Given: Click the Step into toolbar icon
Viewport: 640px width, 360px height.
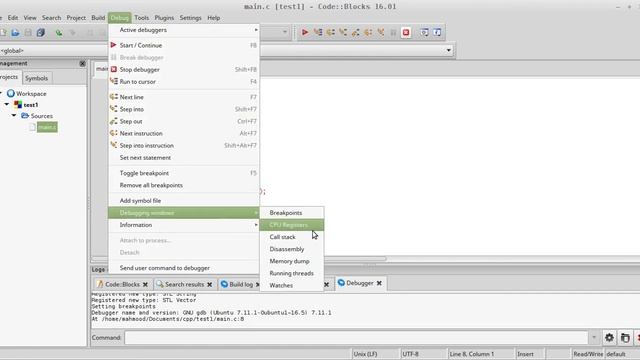Looking at the screenshot, I should coord(343,32).
